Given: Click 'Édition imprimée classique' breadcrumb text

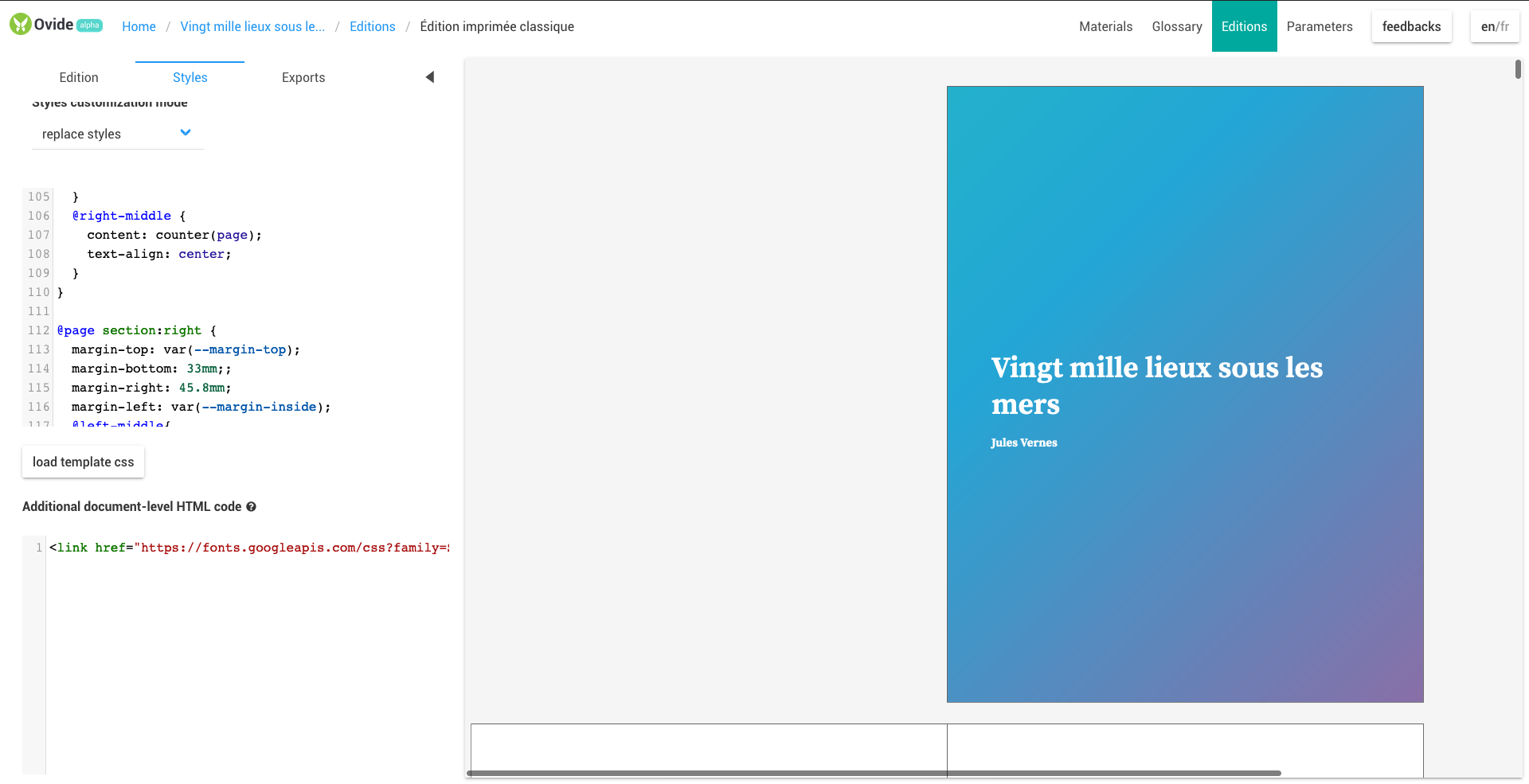Looking at the screenshot, I should (497, 26).
